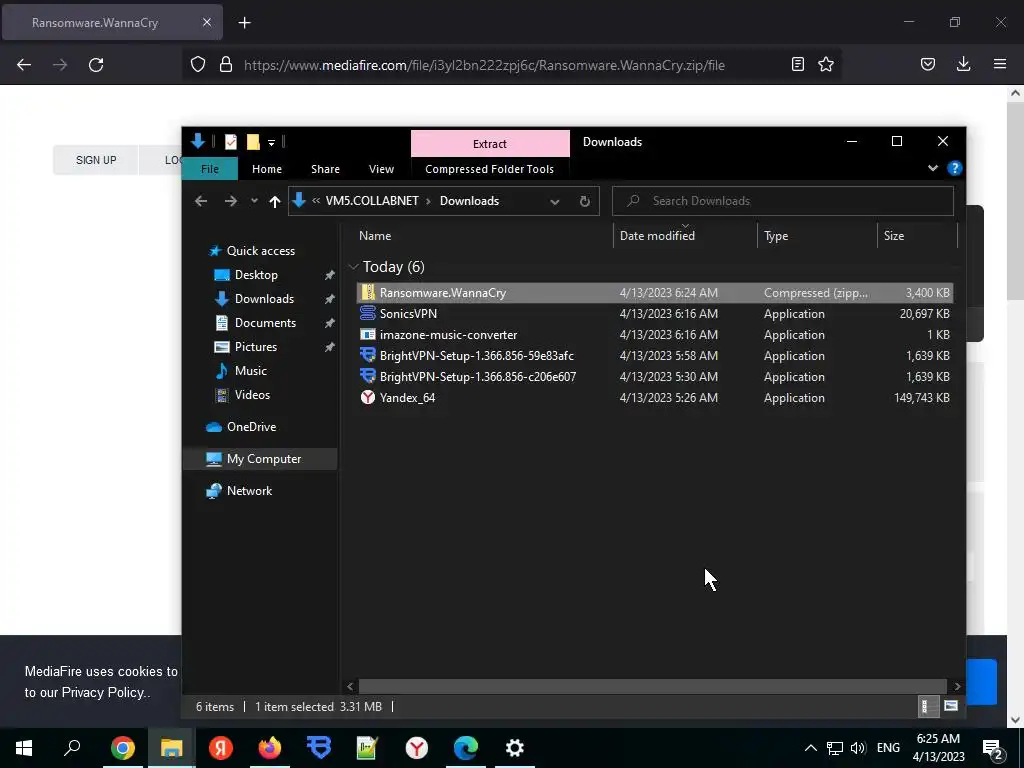The image size is (1024, 768).
Task: Collapse the Today (6) group
Action: tap(354, 266)
